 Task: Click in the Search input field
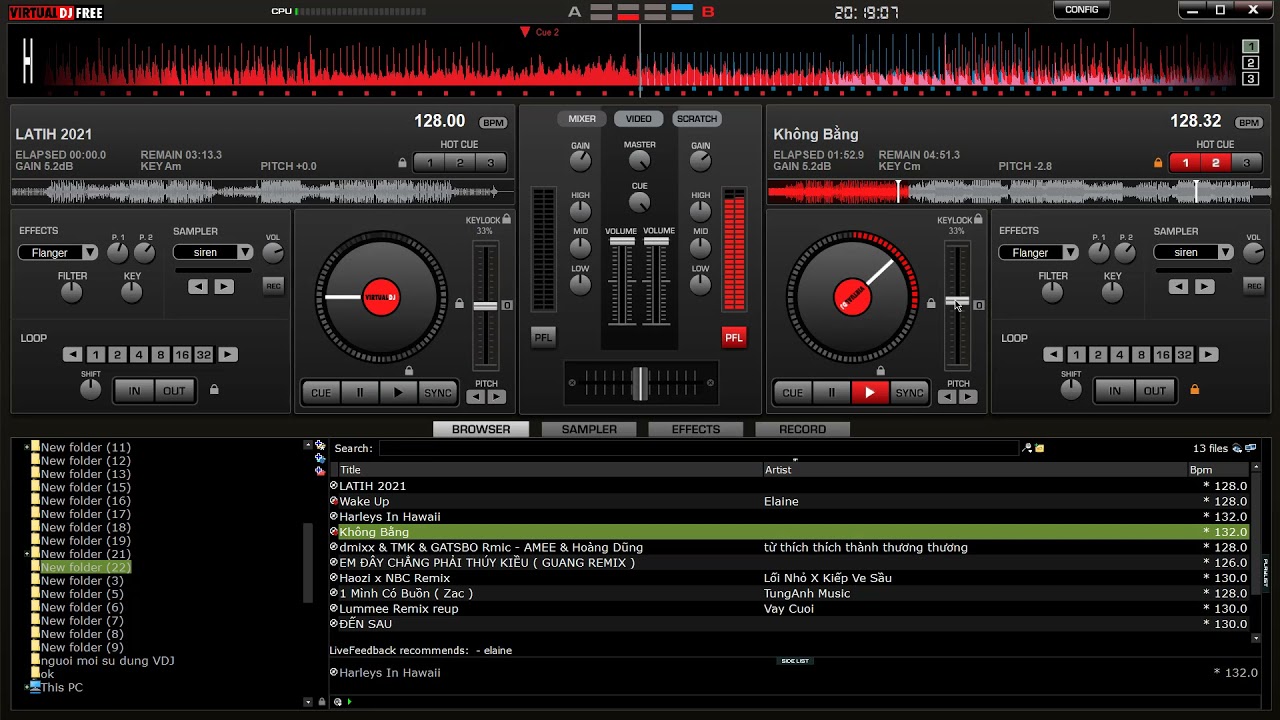698,449
